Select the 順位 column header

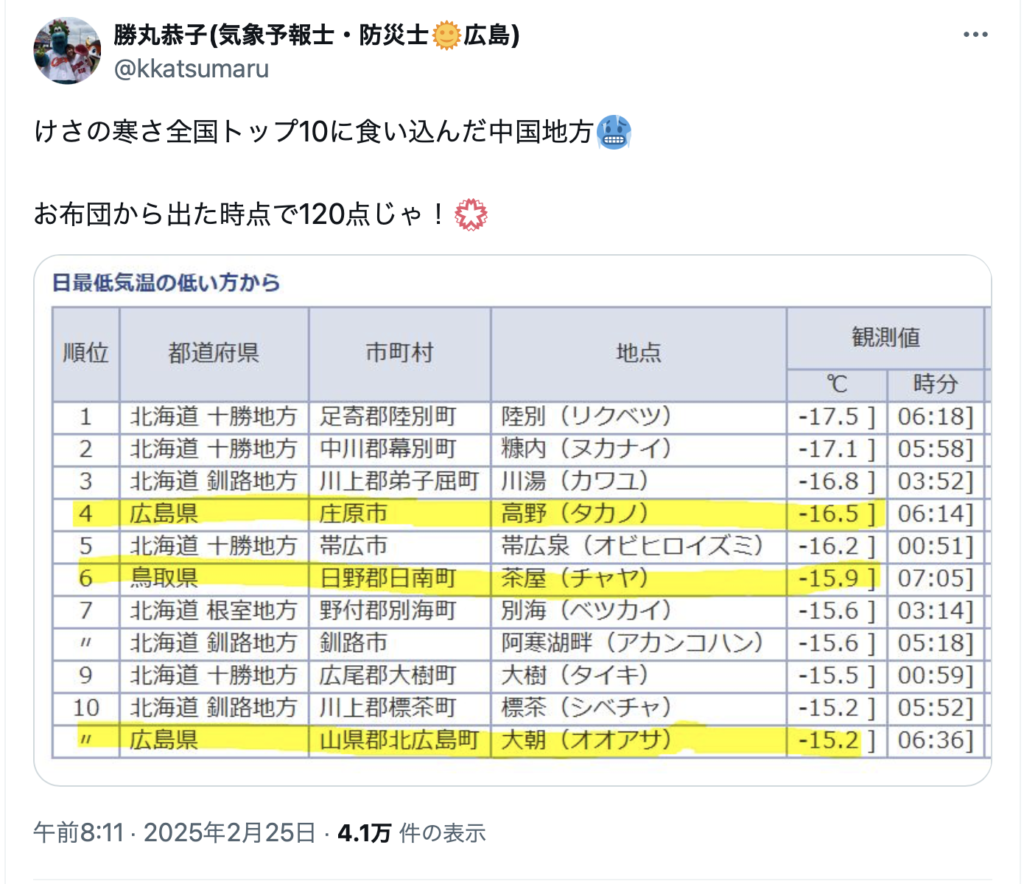tap(85, 353)
